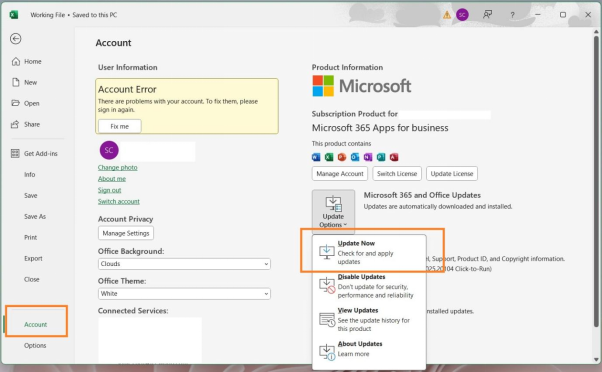Click the OneNote app icon under product contains
The image size is (602, 372).
pyautogui.click(x=368, y=157)
